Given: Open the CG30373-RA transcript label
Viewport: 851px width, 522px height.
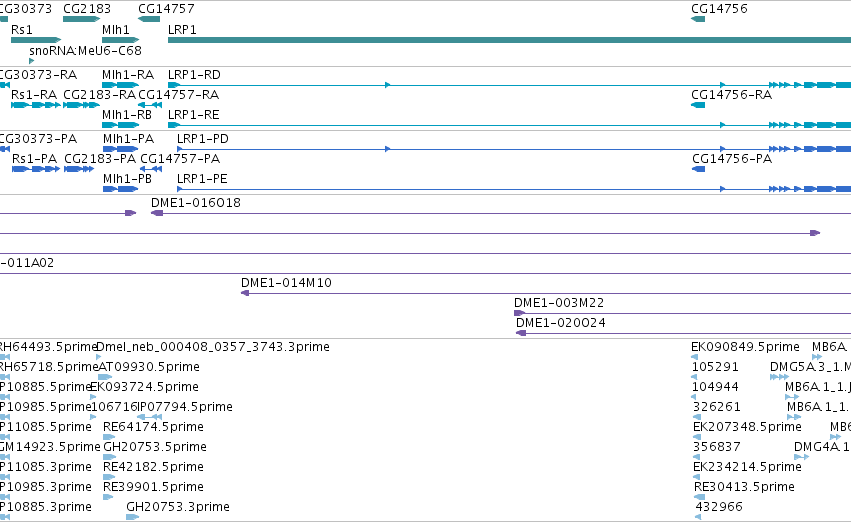Looking at the screenshot, I should click(38, 74).
